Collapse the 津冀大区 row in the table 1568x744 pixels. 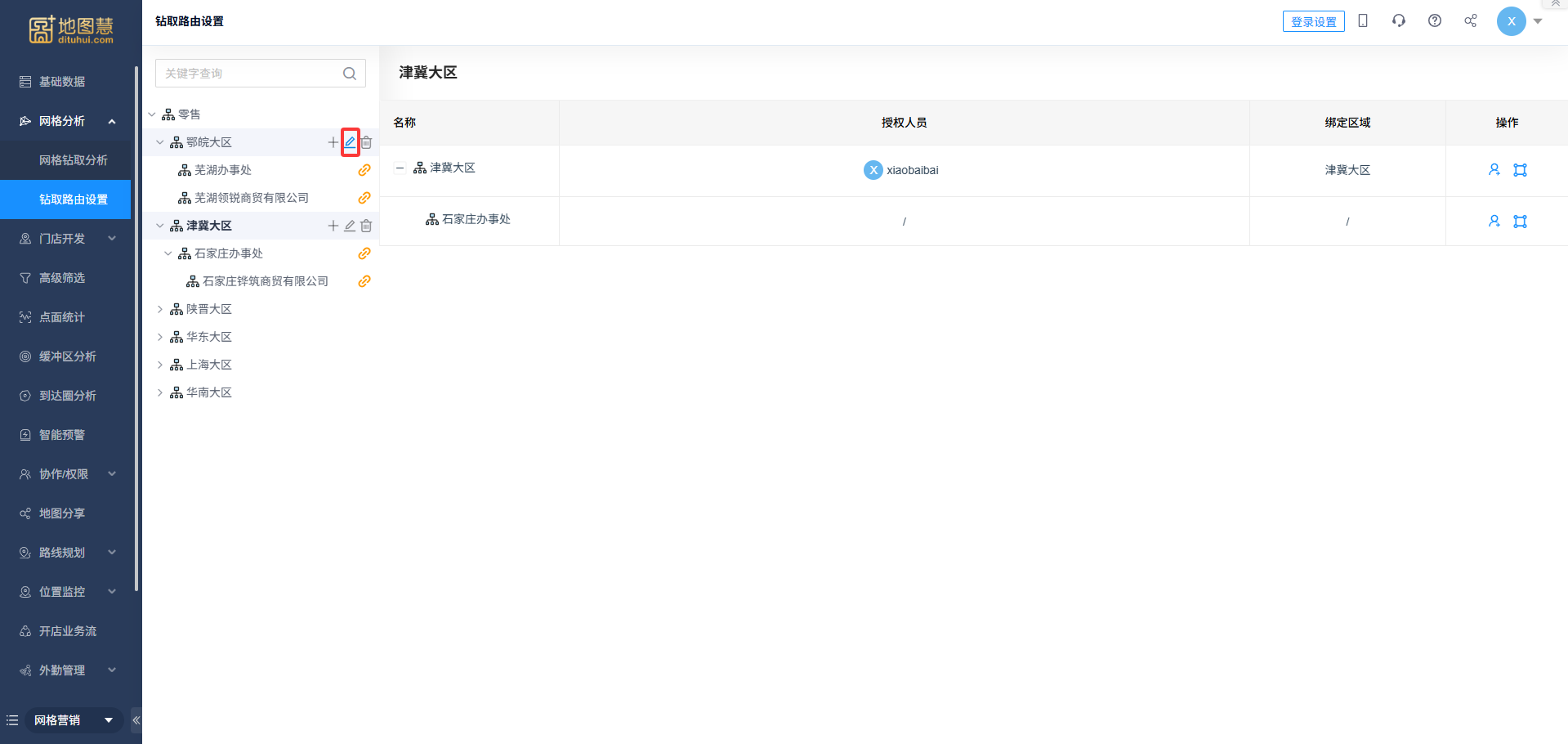click(400, 168)
